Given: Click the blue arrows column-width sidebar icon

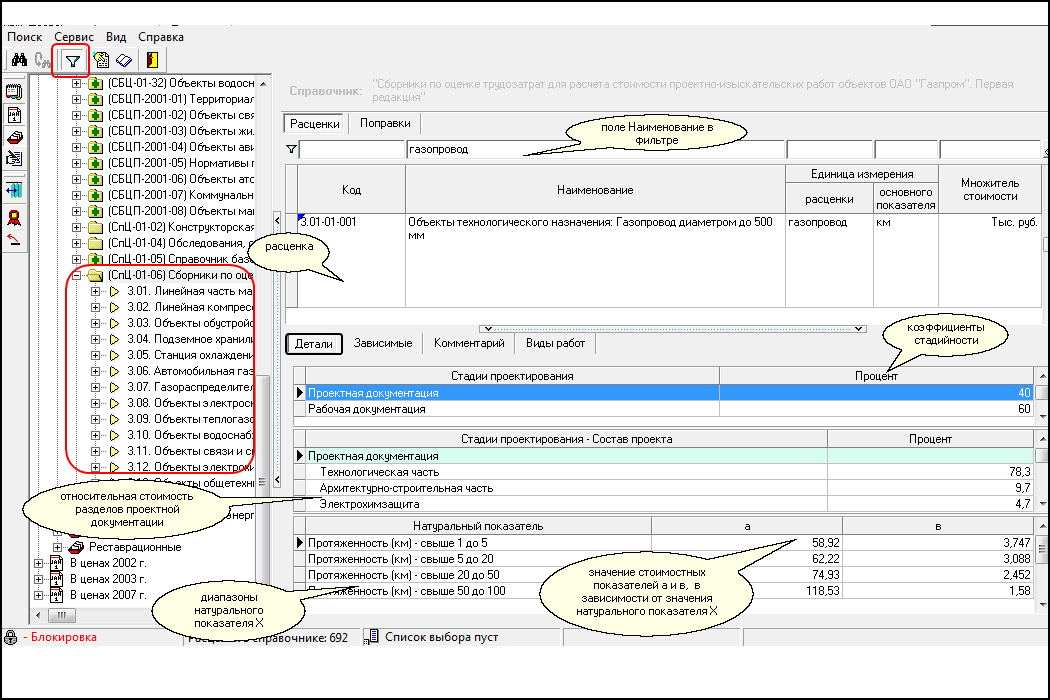Looking at the screenshot, I should click(14, 190).
